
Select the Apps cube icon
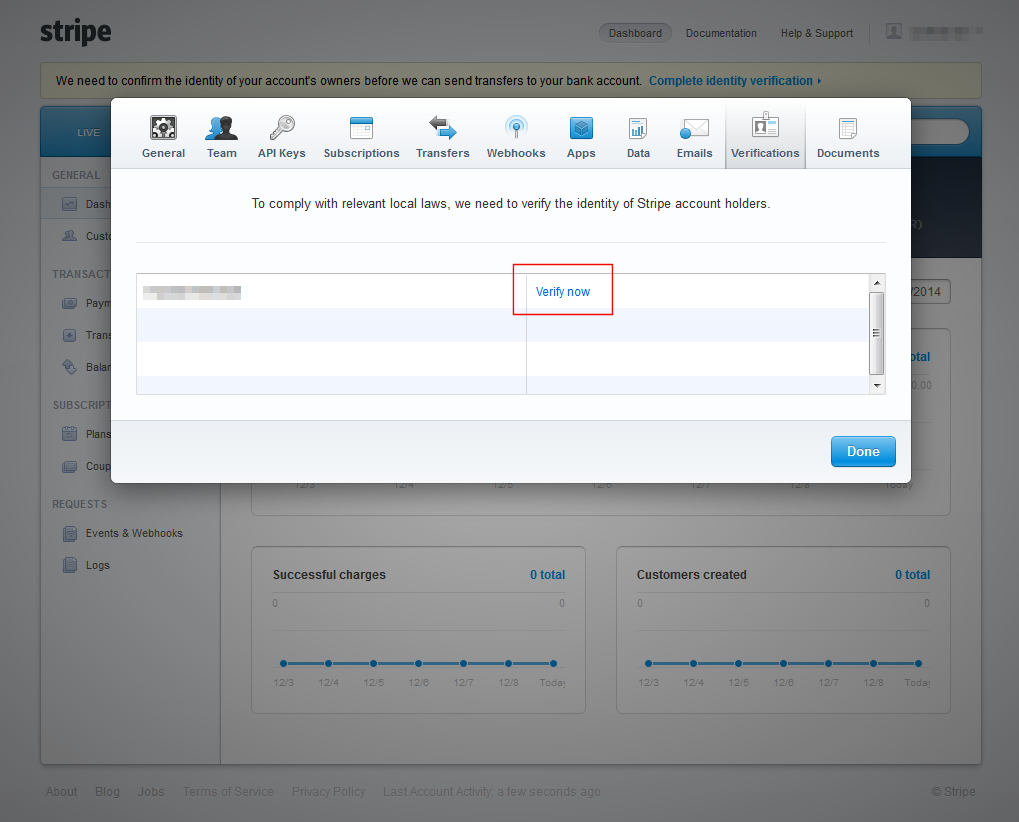click(x=581, y=128)
